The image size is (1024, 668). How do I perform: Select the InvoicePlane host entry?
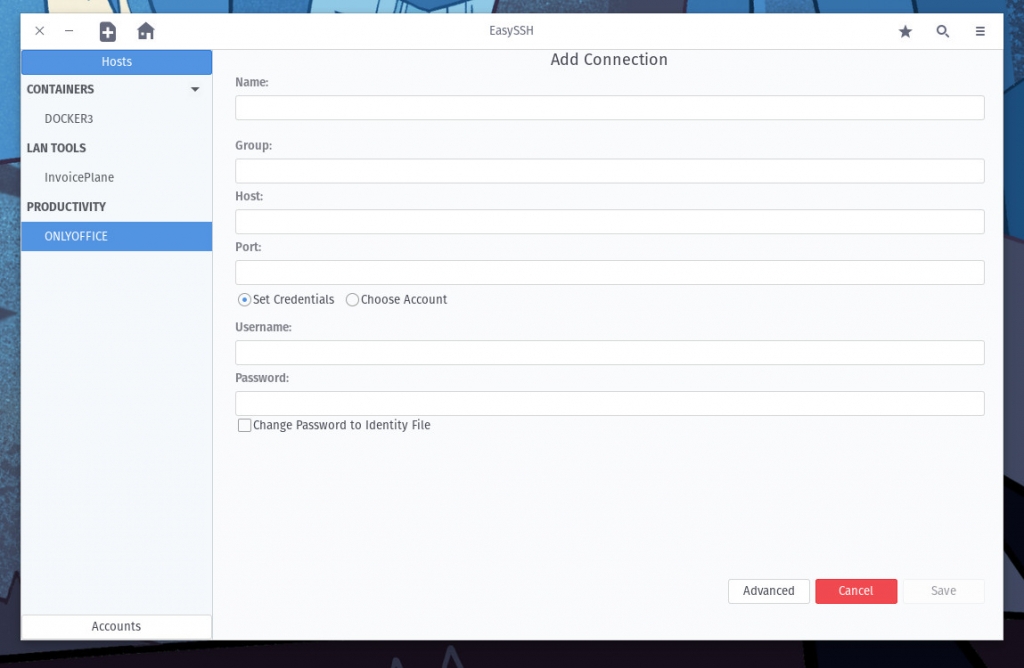78,177
